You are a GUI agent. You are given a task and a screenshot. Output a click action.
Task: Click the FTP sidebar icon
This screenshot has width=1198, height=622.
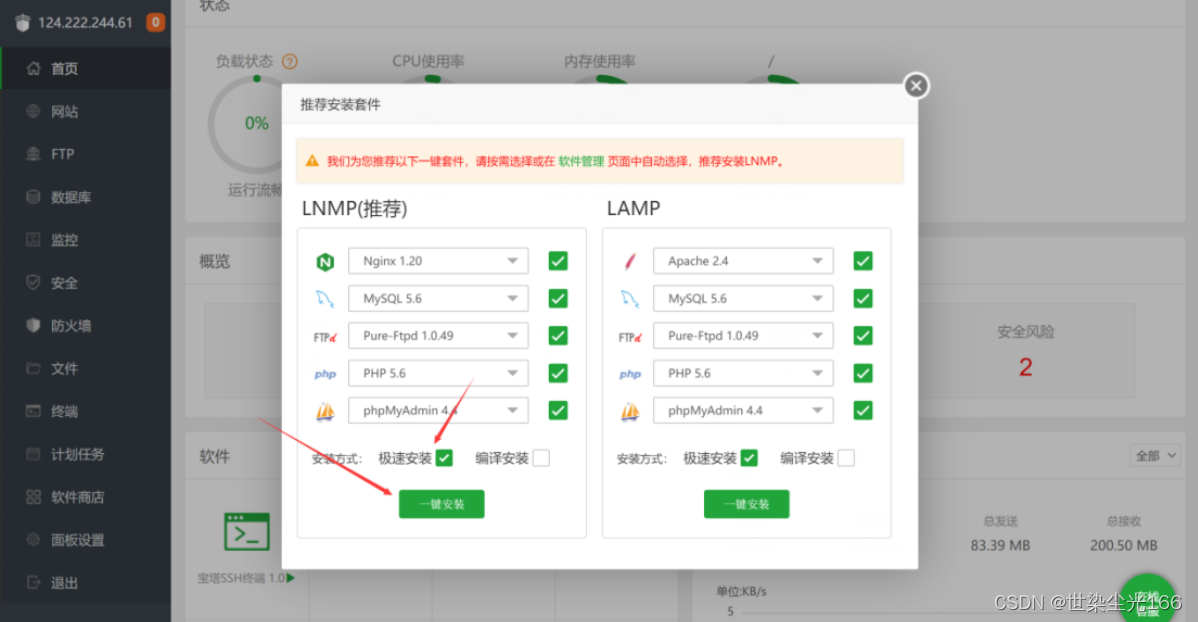point(33,154)
